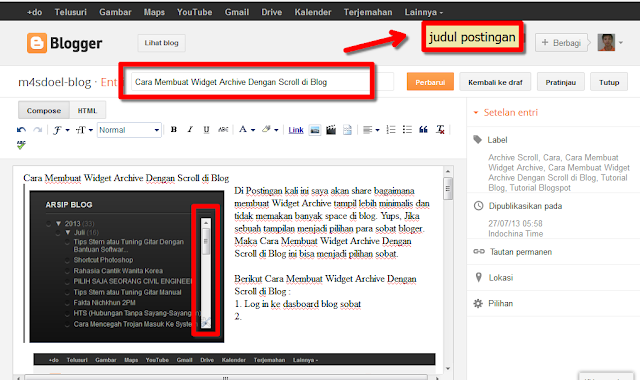Click into the post title field

click(x=262, y=82)
